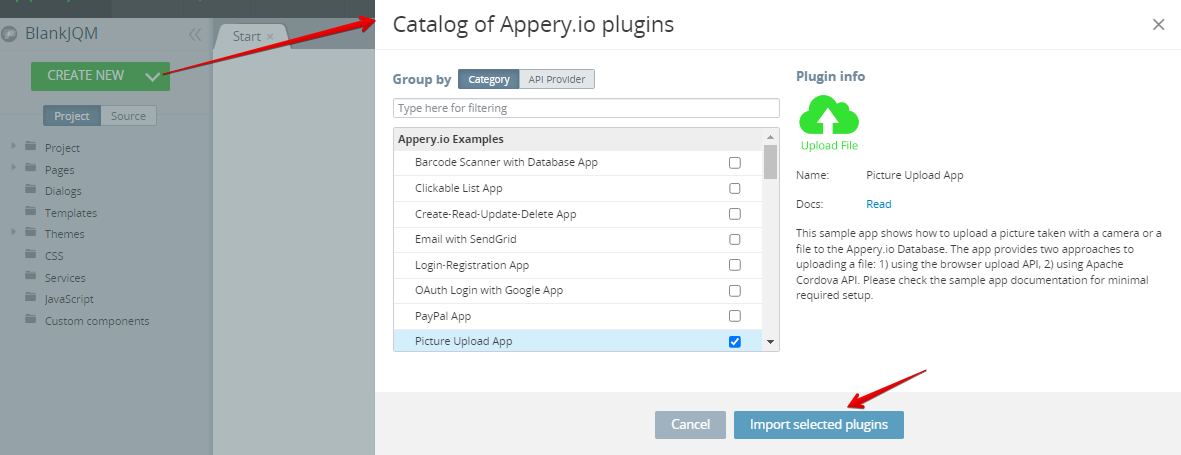Click the BlankJQM app icon
The image size is (1181, 455).
[x=10, y=34]
